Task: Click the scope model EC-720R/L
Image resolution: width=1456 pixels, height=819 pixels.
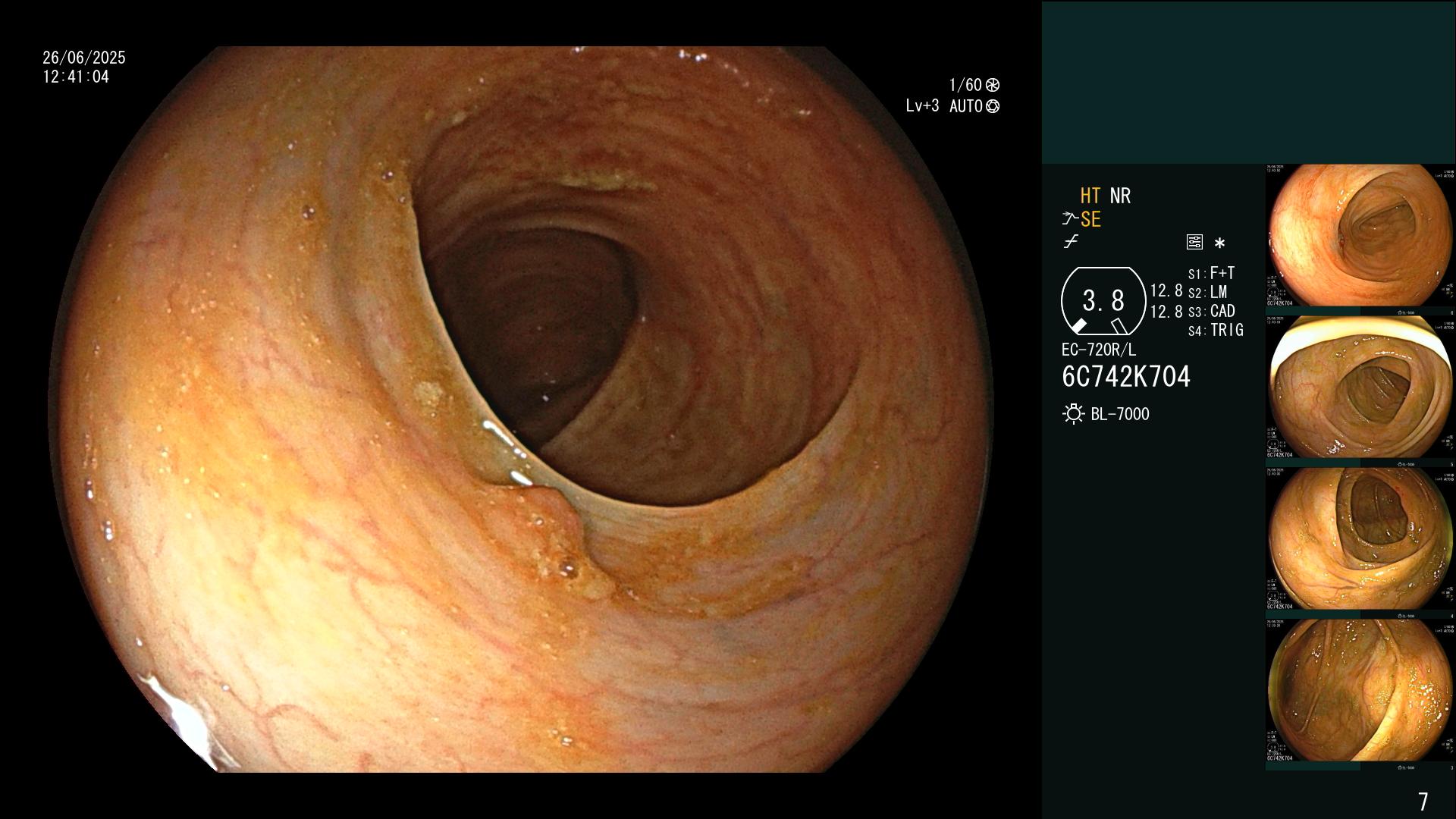Action: click(x=1099, y=350)
